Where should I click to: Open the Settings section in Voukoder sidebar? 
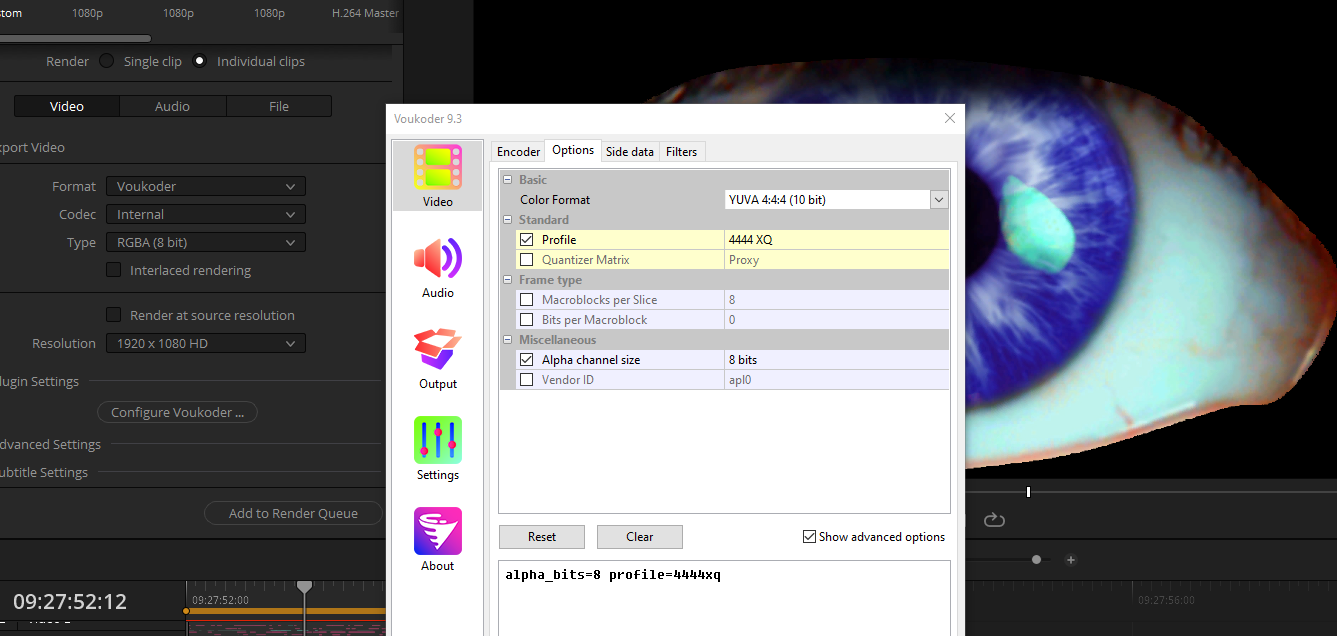click(x=438, y=449)
